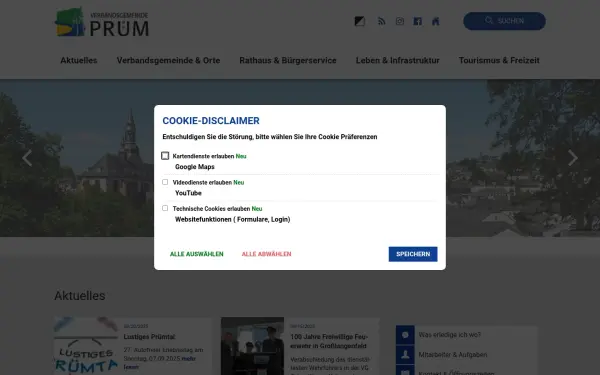Click the home icon in header
The width and height of the screenshot is (600, 375).
pos(435,21)
